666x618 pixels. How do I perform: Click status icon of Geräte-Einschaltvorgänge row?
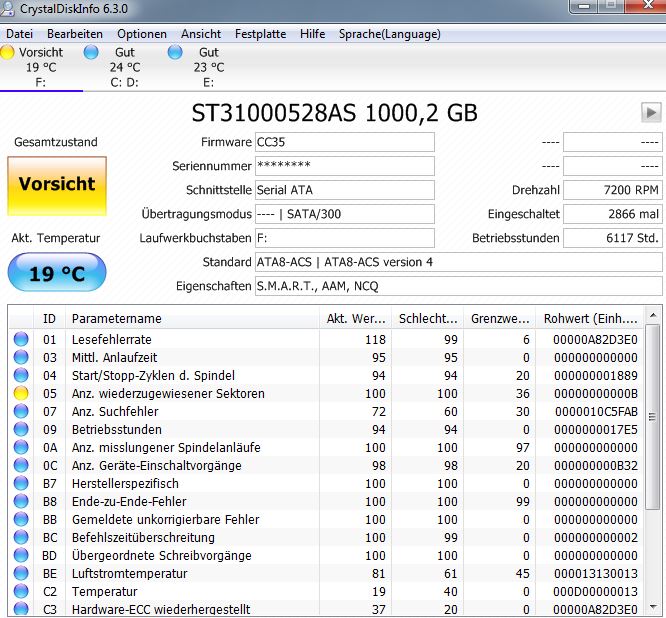21,465
